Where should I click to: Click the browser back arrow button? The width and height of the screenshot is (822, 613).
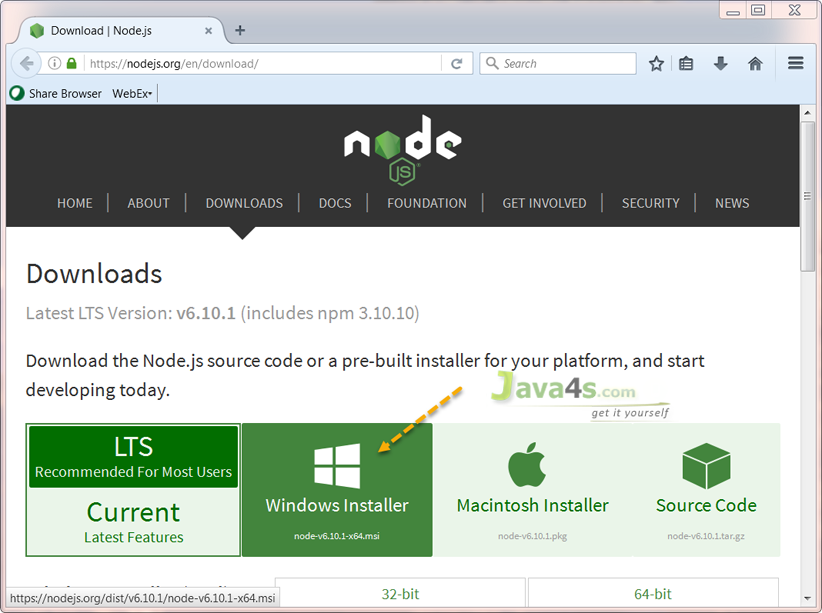(x=25, y=63)
